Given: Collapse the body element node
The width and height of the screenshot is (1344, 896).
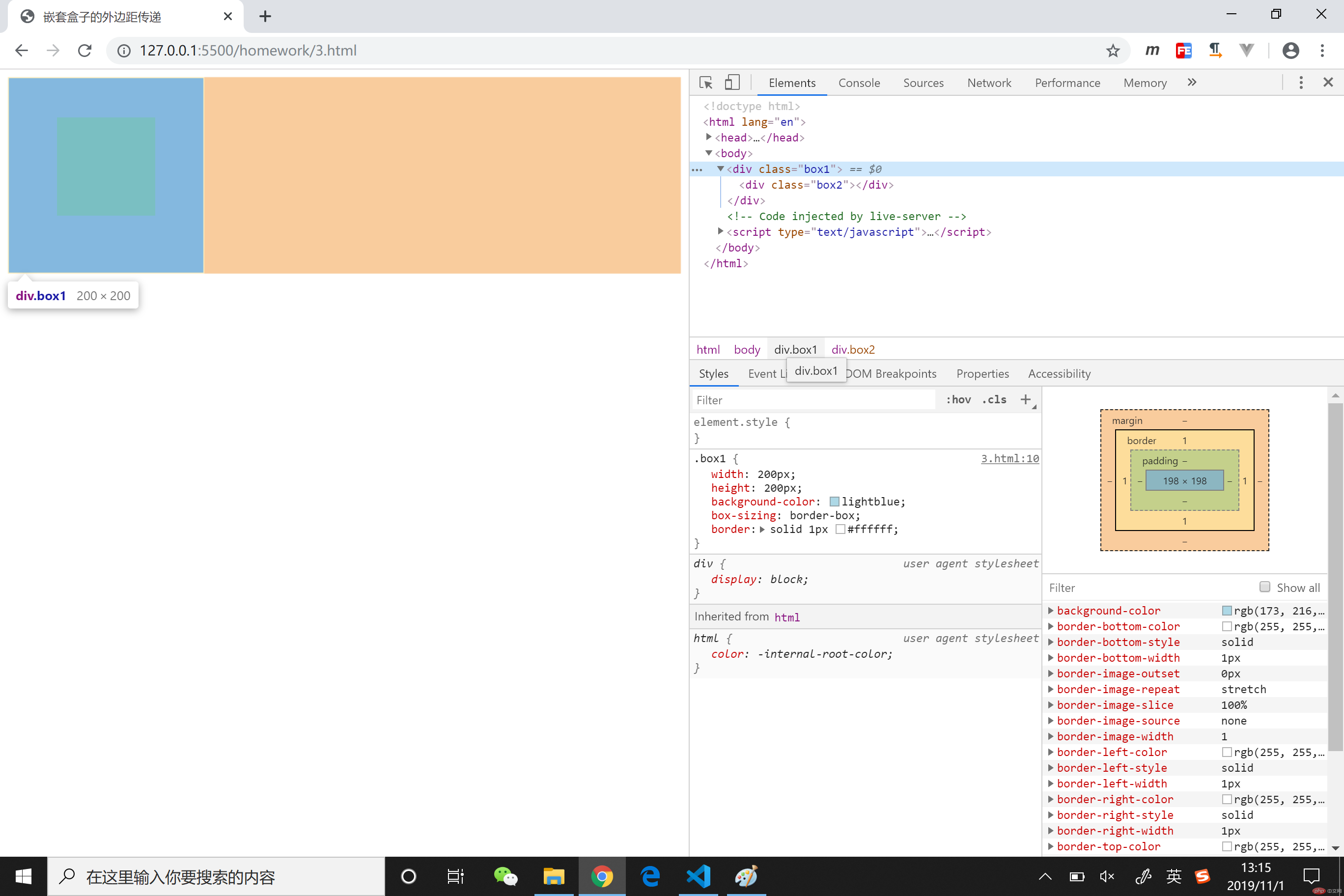Looking at the screenshot, I should click(x=708, y=153).
